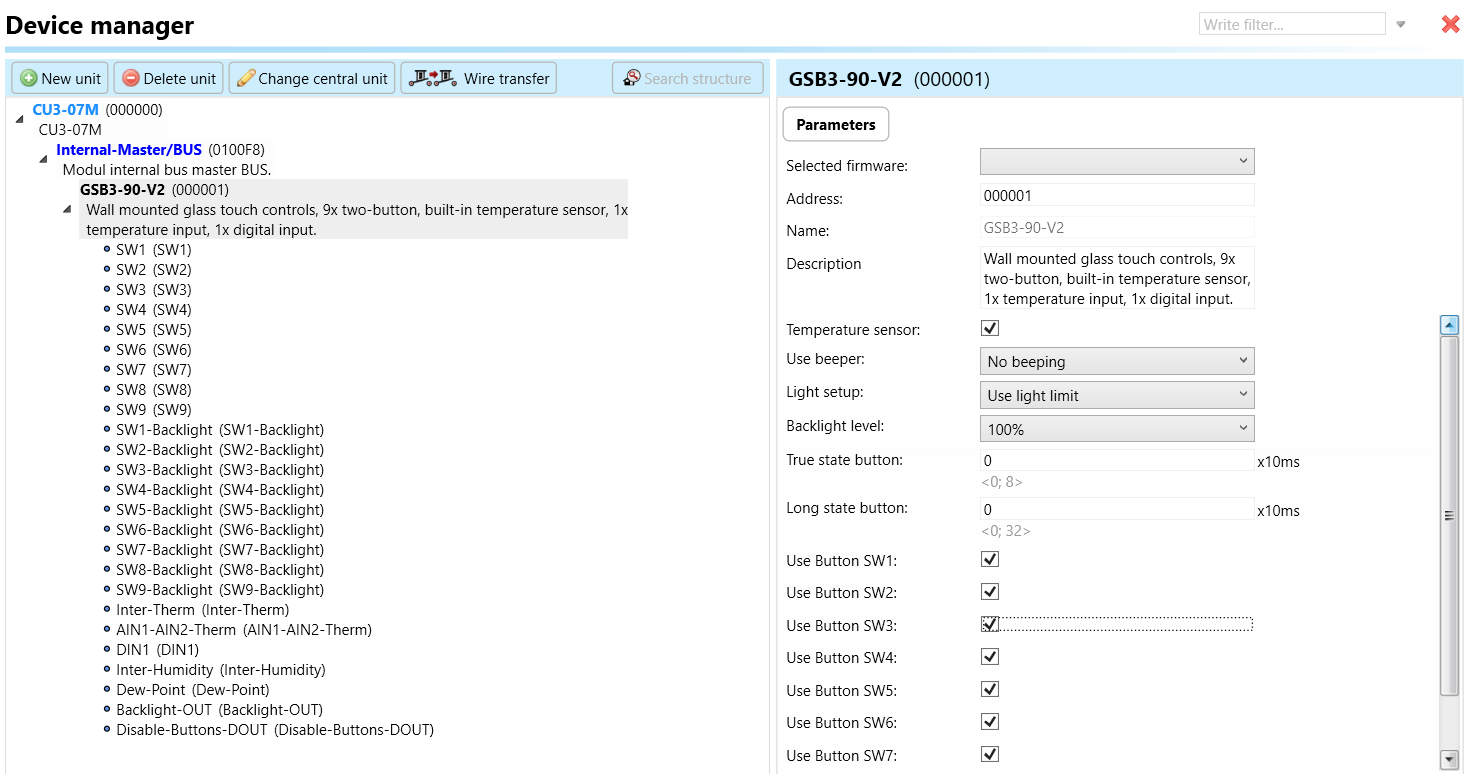
Task: Open Change central unit tool
Action: click(312, 78)
